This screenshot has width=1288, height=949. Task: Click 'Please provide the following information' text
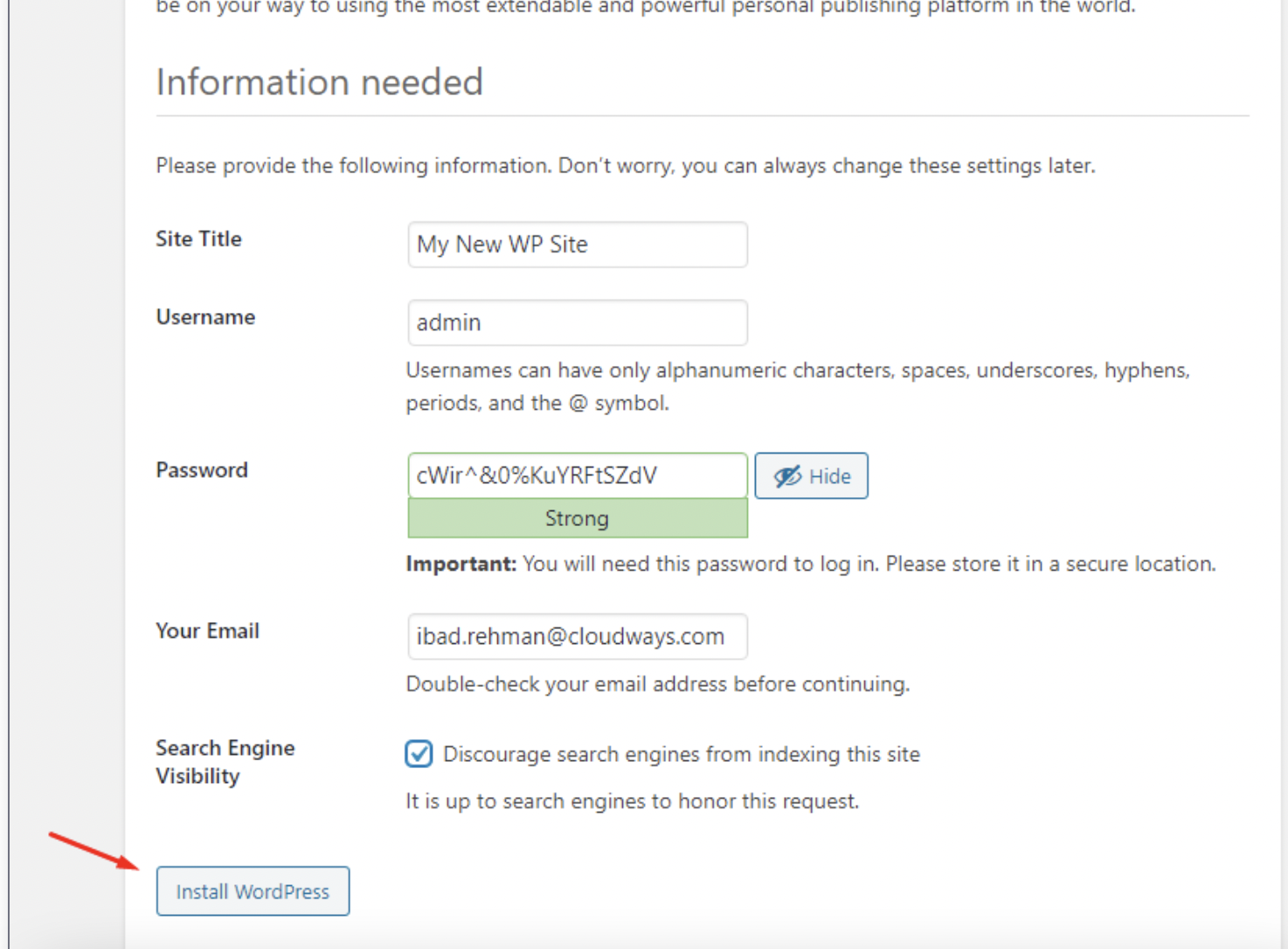[x=626, y=166]
